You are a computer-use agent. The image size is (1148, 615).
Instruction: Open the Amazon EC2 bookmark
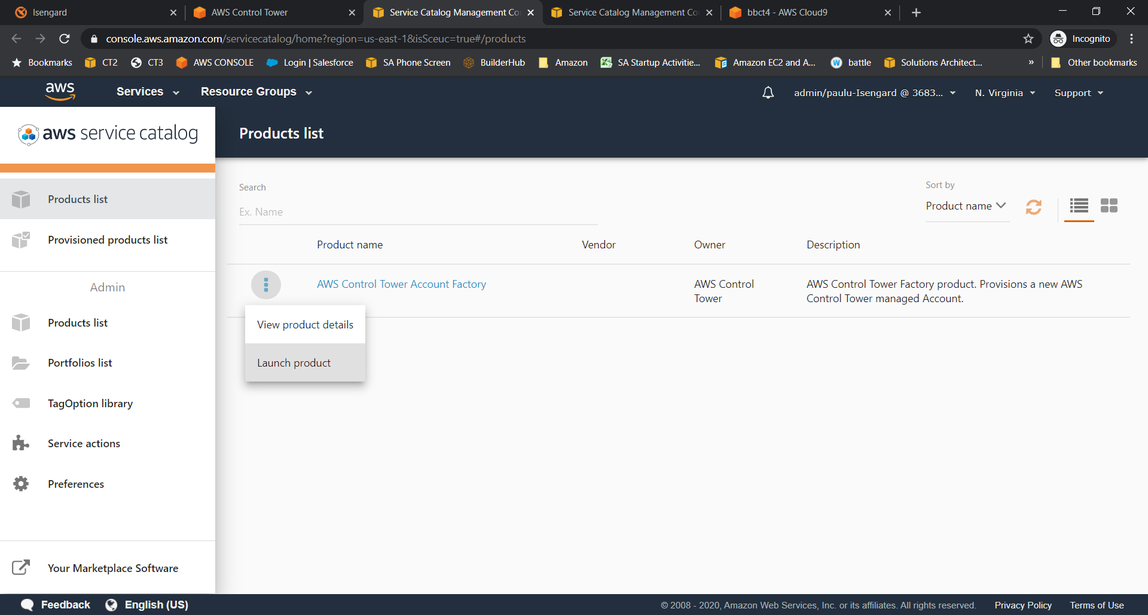pos(765,63)
